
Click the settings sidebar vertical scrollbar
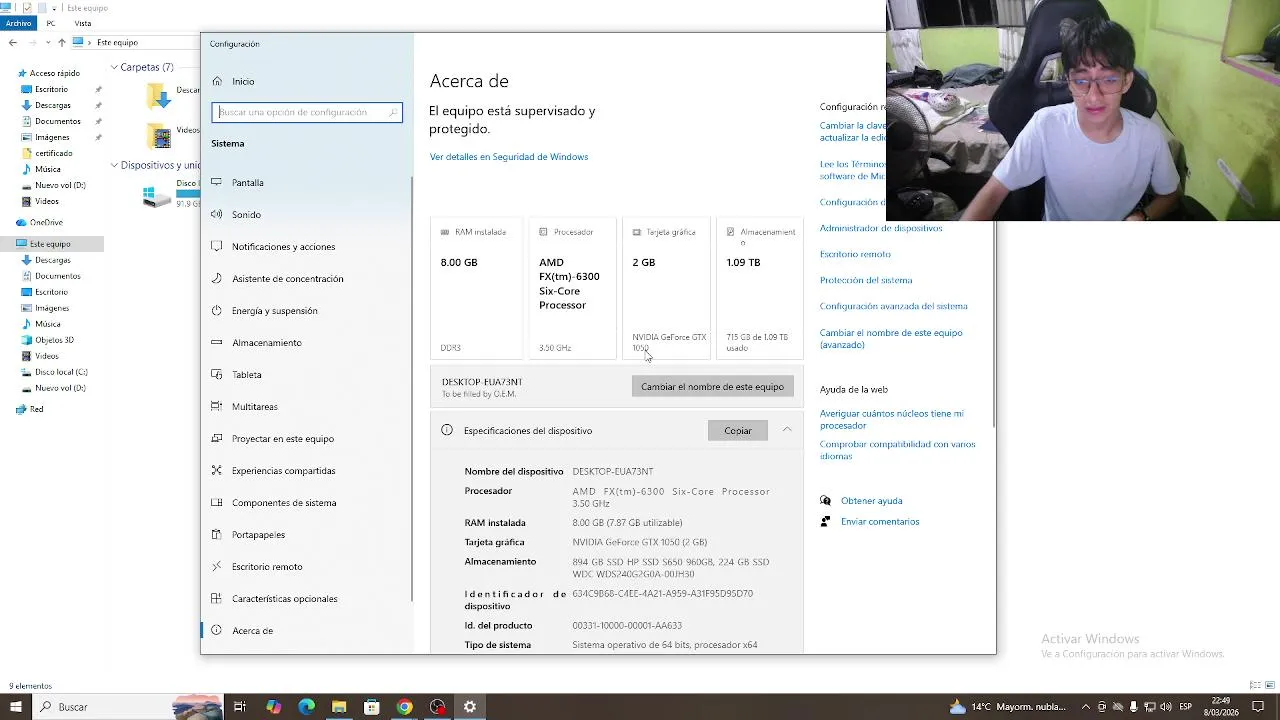tap(412, 389)
